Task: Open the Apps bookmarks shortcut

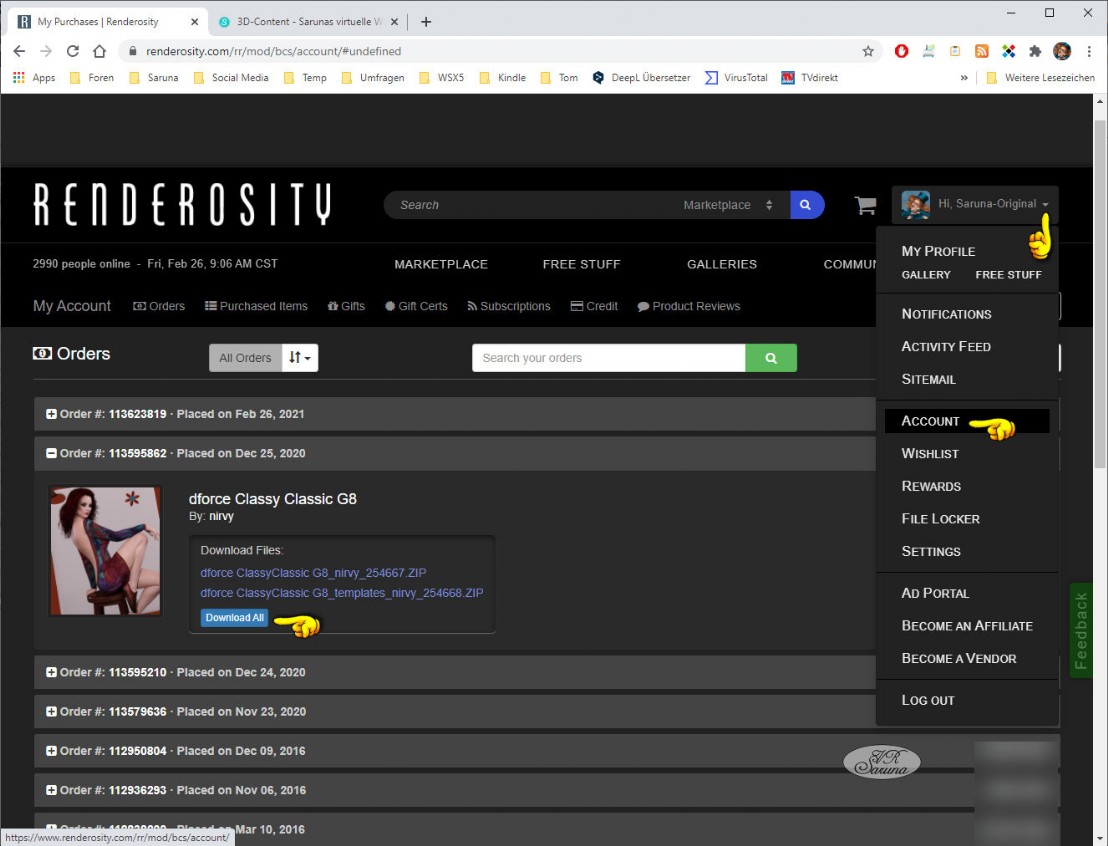Action: click(x=34, y=78)
